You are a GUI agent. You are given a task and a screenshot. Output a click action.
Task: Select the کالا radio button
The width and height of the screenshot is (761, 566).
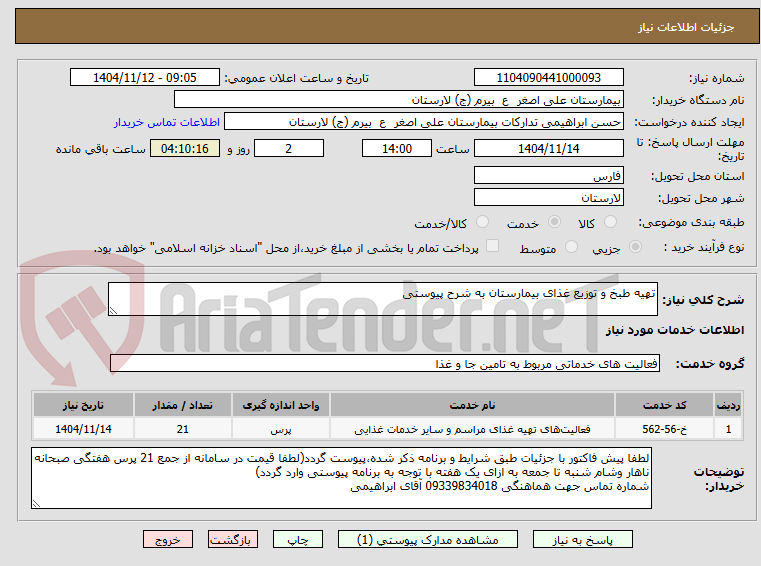pos(610,222)
